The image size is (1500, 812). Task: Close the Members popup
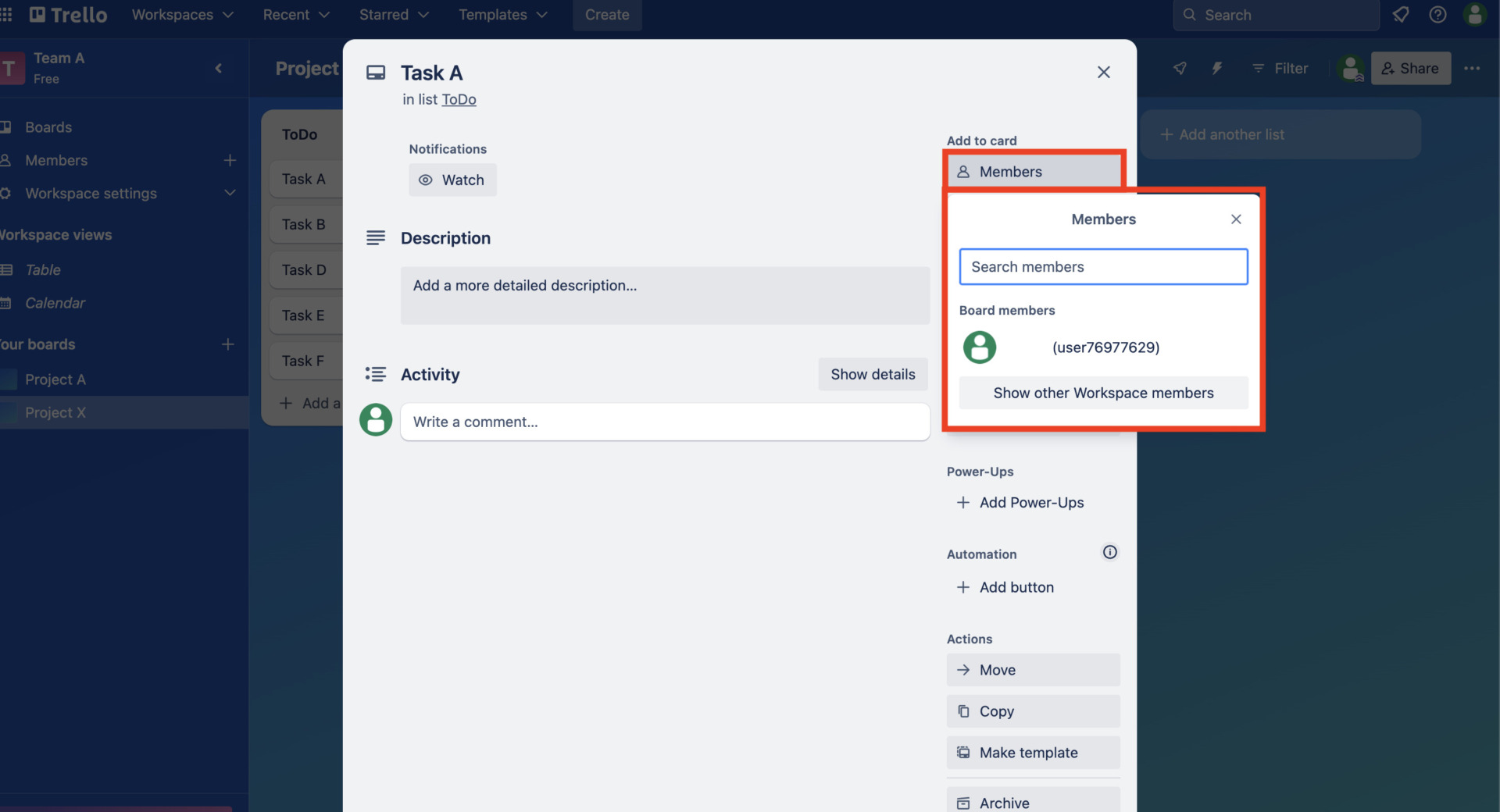tap(1236, 219)
